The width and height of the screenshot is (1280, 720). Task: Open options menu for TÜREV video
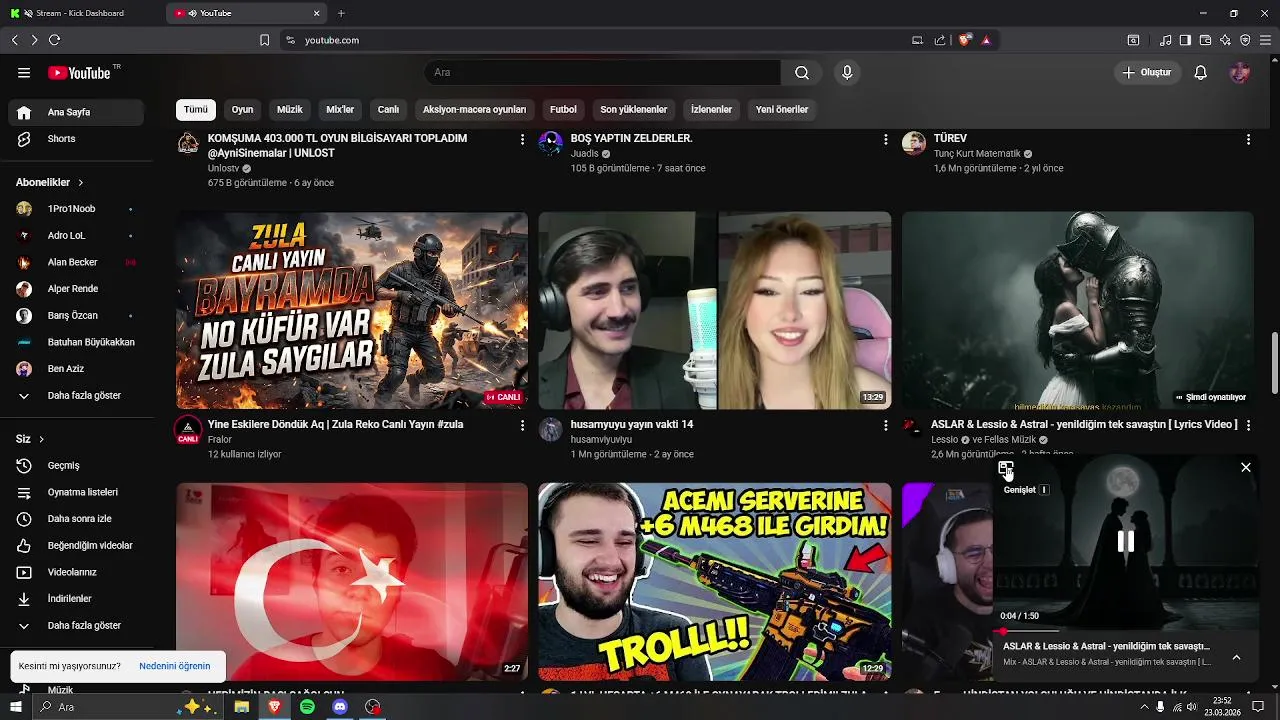pyautogui.click(x=1248, y=140)
